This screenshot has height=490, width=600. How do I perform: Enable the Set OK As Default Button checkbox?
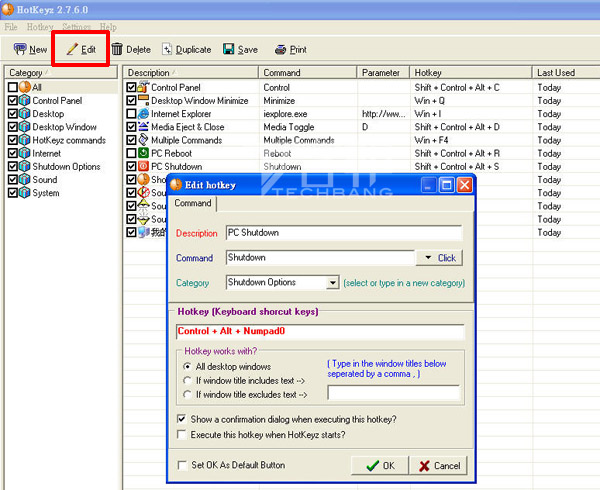181,465
